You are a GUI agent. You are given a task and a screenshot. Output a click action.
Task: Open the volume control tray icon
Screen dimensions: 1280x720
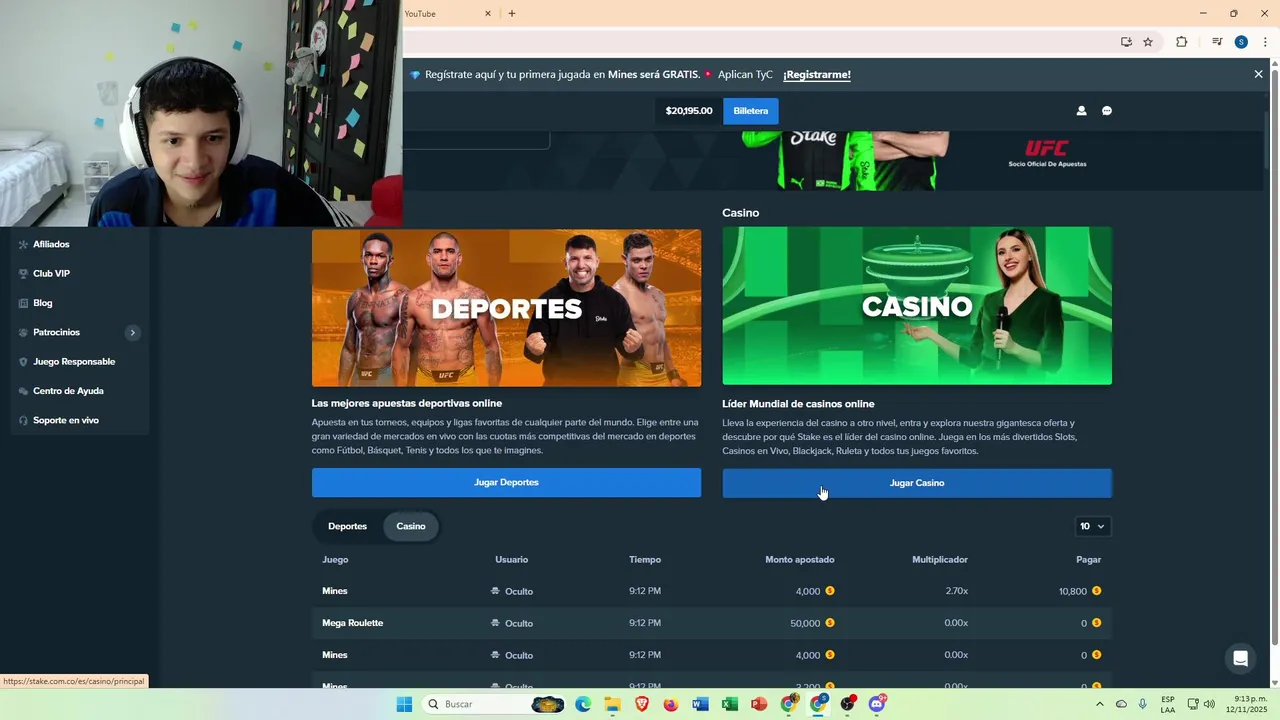point(1209,704)
